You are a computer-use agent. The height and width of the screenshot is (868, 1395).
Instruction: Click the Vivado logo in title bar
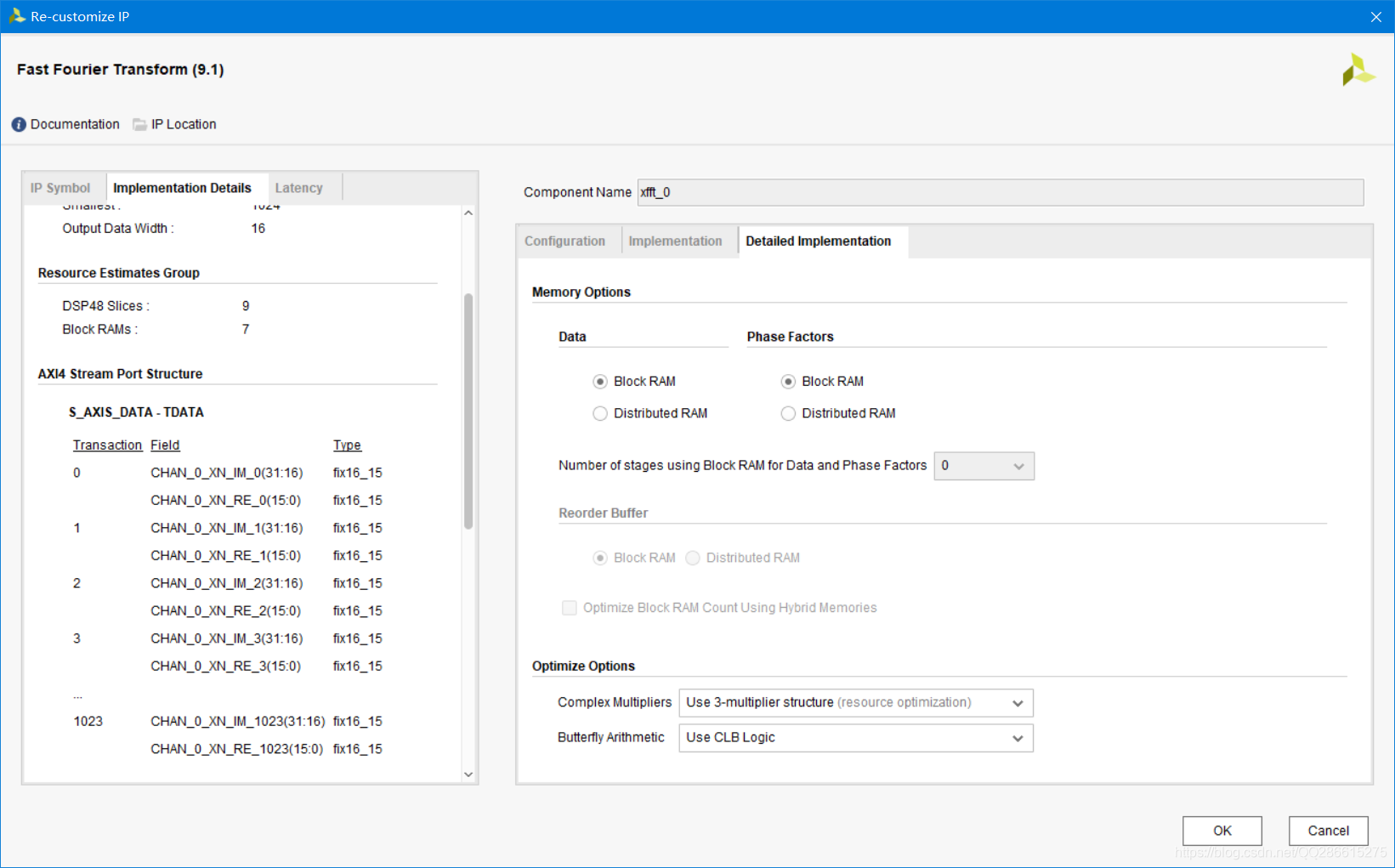pos(17,16)
